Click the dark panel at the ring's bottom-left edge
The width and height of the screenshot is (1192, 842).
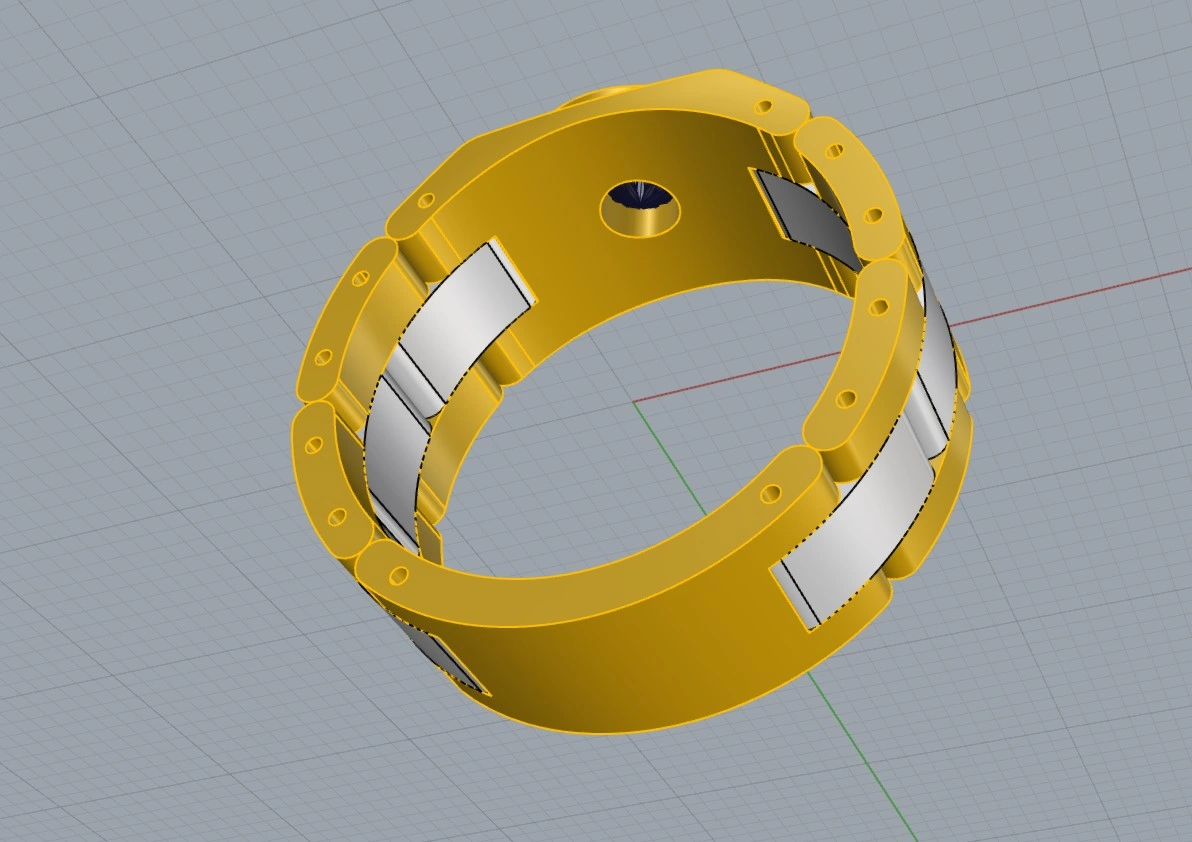point(450,660)
